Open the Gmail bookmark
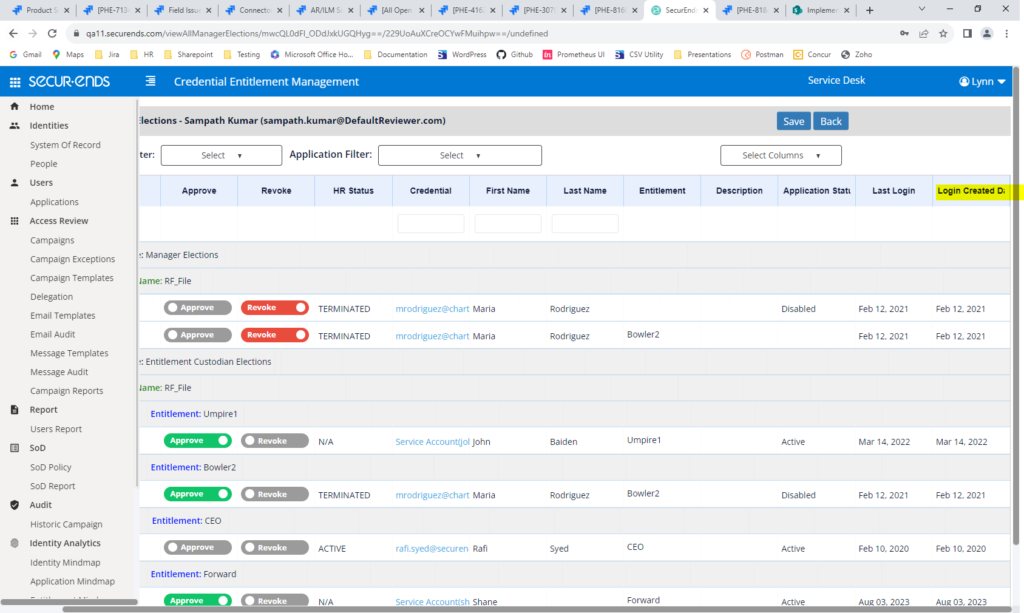Screen dimensions: 1024x613 point(25,55)
